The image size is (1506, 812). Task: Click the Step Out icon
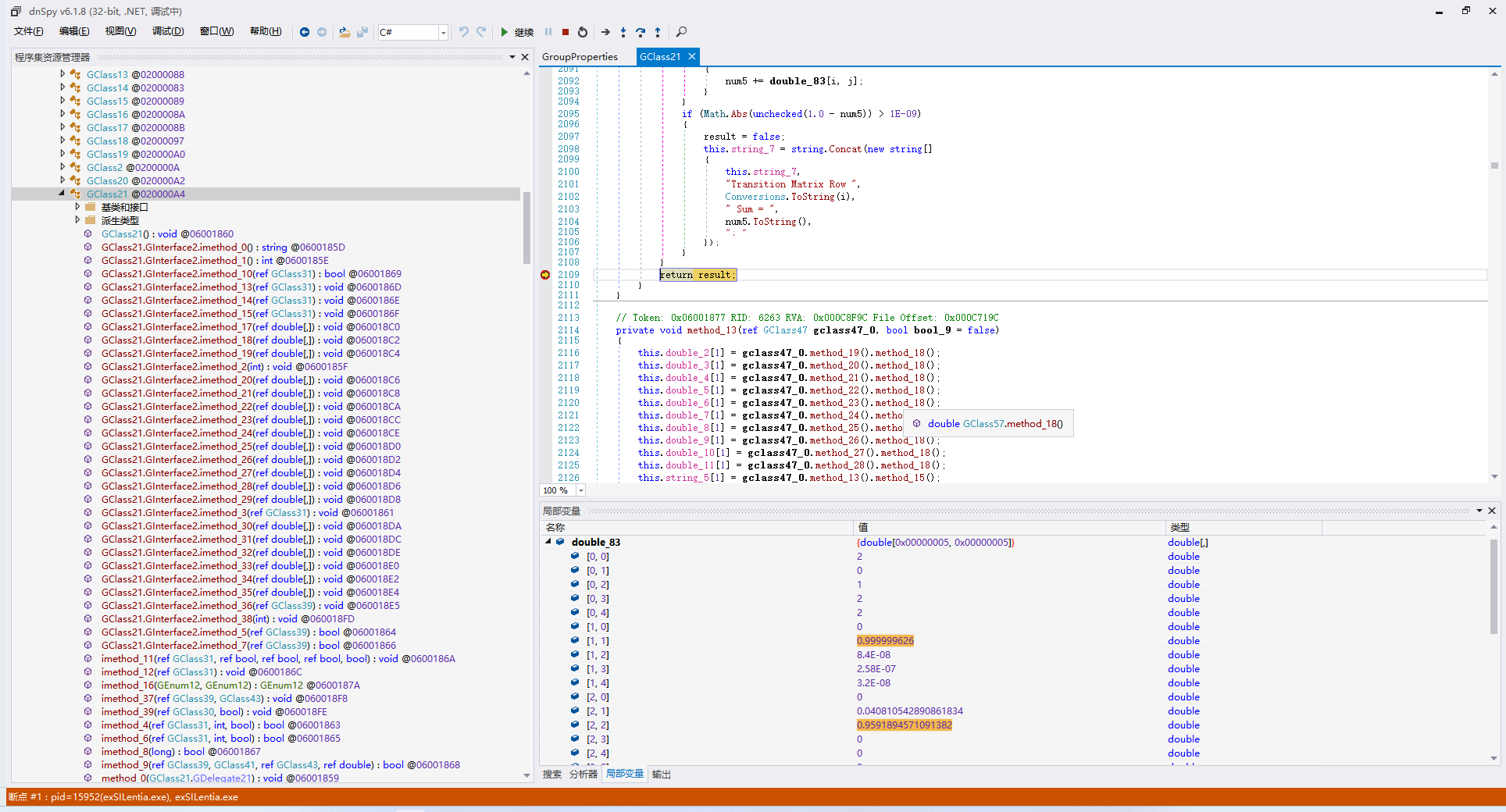(658, 32)
